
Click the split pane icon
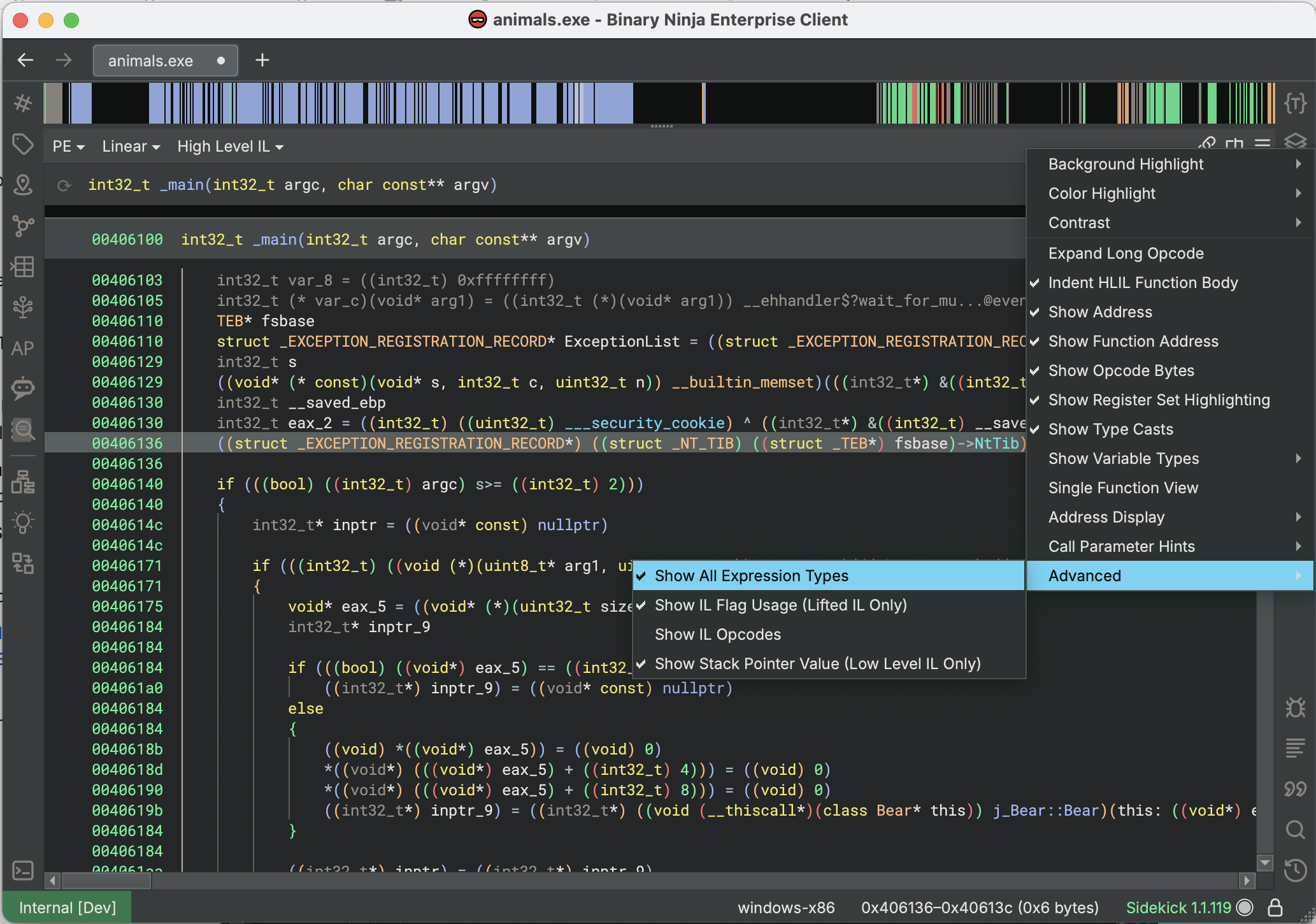point(1234,144)
